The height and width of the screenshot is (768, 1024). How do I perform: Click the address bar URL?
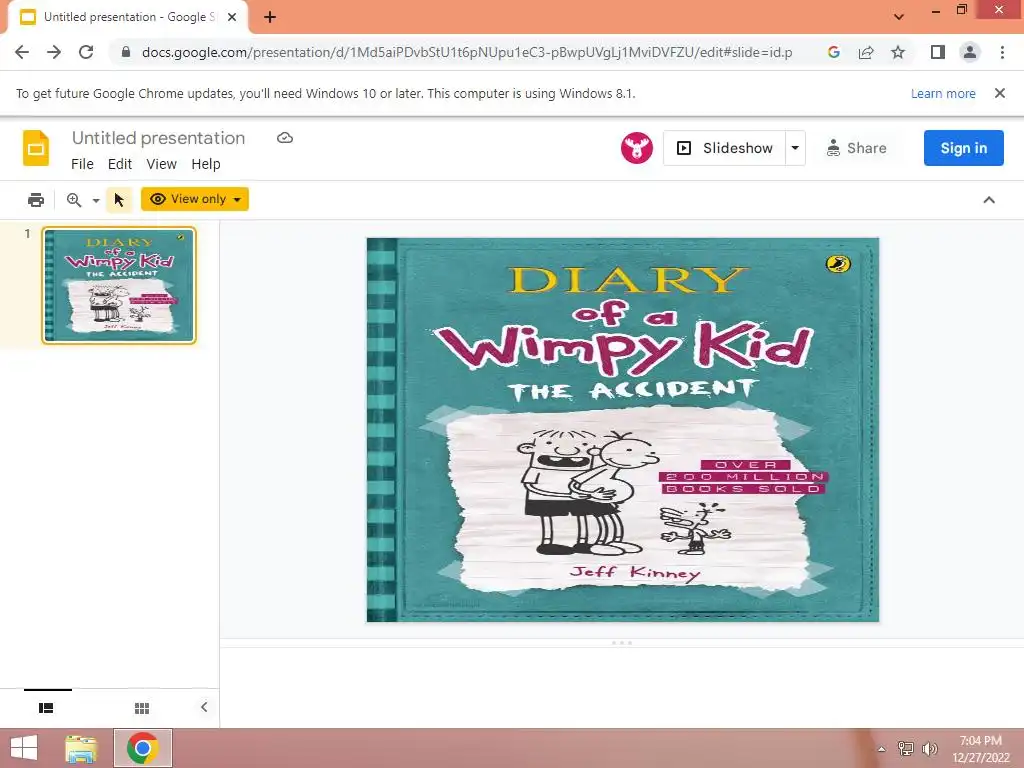point(467,52)
